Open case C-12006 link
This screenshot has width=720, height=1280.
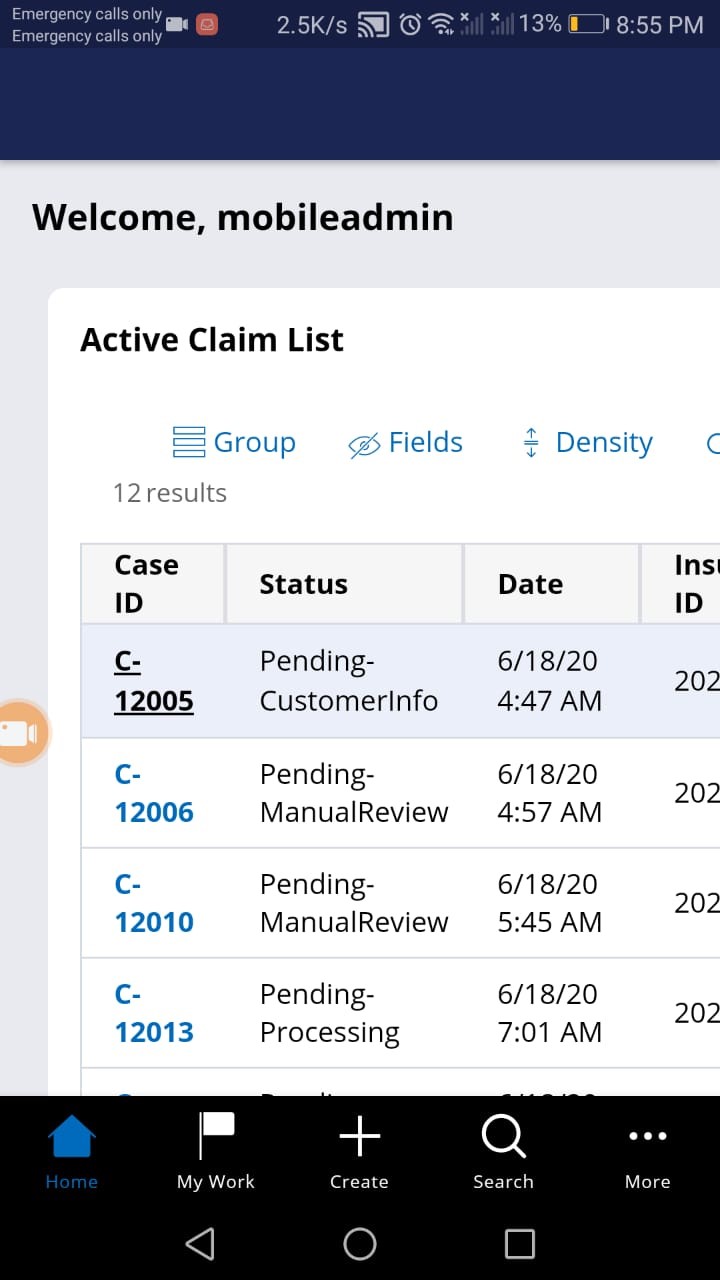[x=153, y=793]
